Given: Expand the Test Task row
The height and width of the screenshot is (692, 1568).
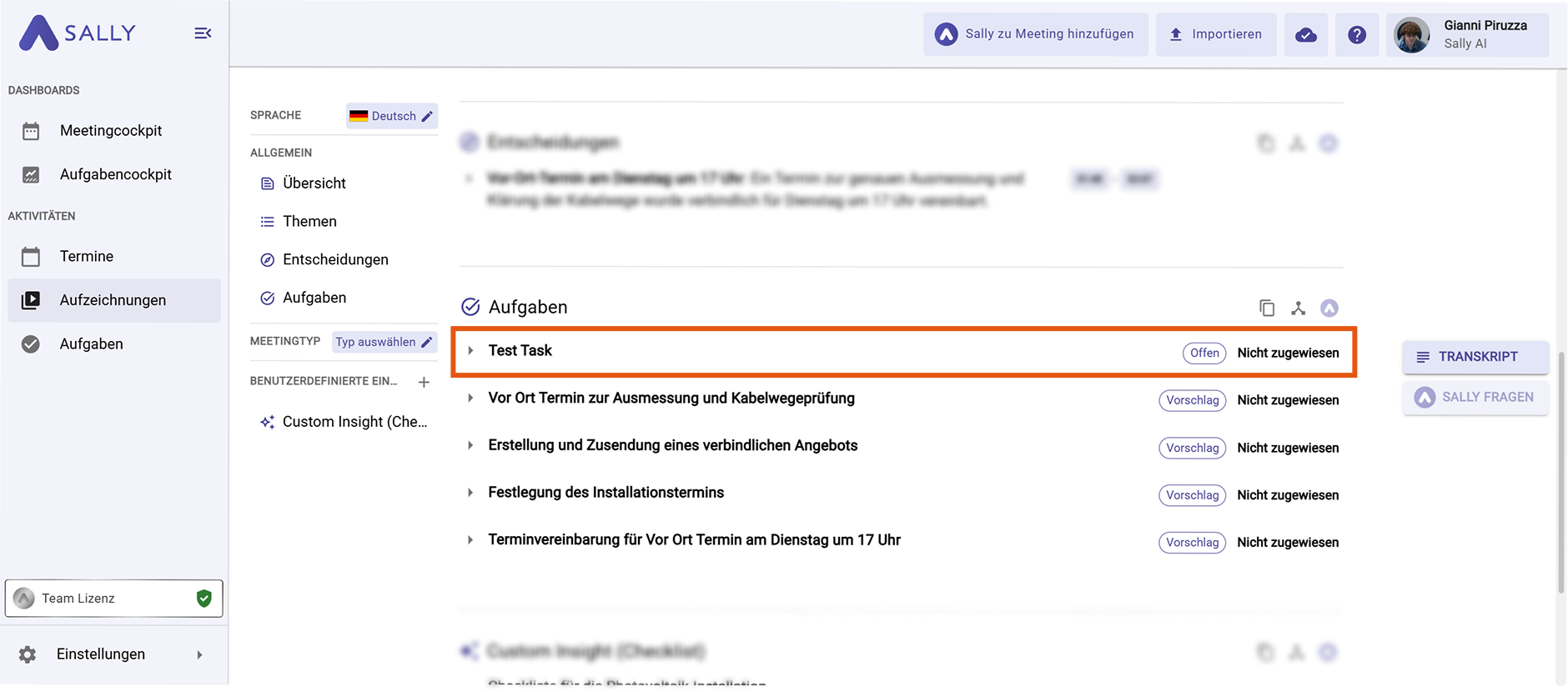Looking at the screenshot, I should click(x=470, y=351).
